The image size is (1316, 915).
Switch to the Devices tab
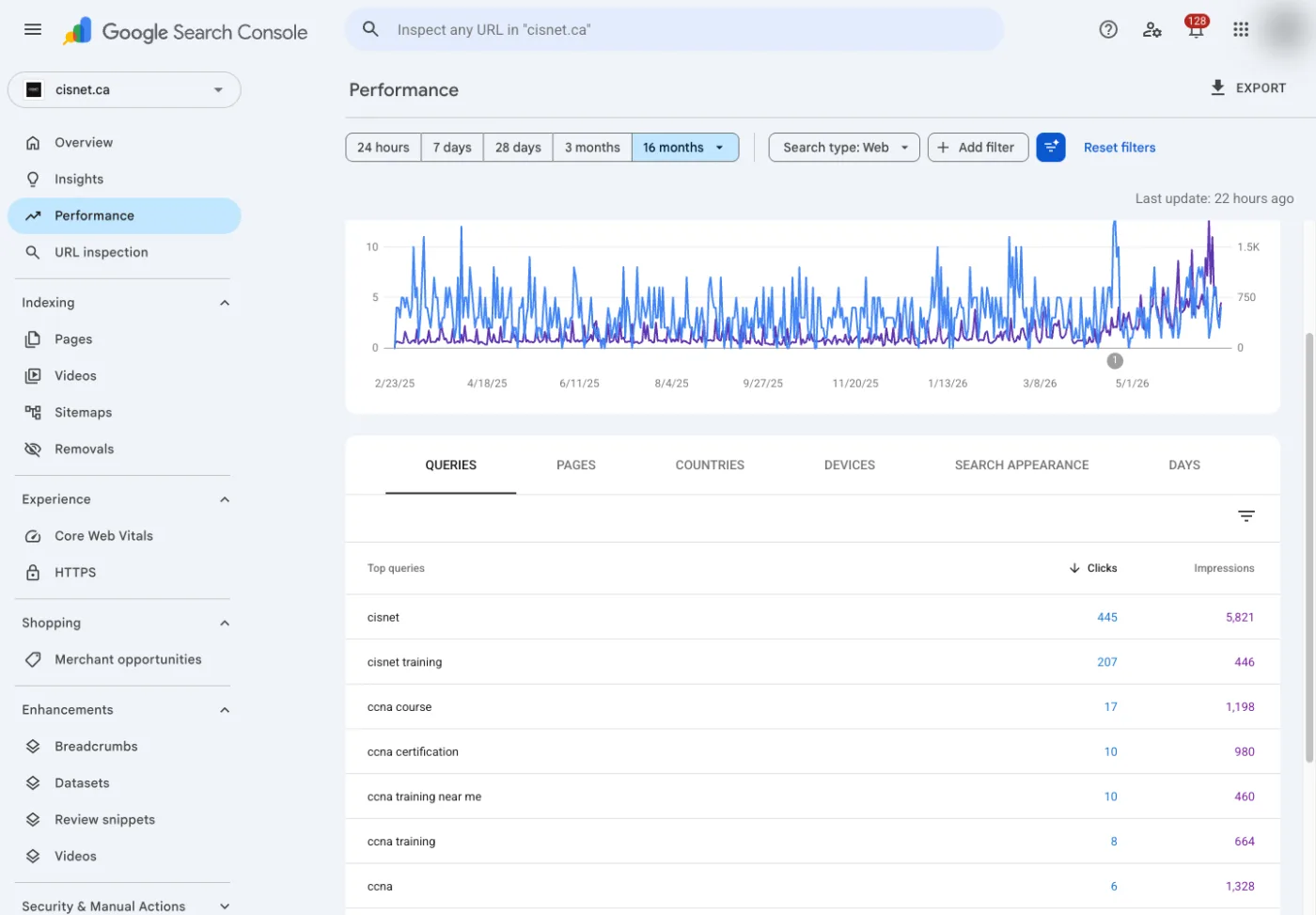850,465
